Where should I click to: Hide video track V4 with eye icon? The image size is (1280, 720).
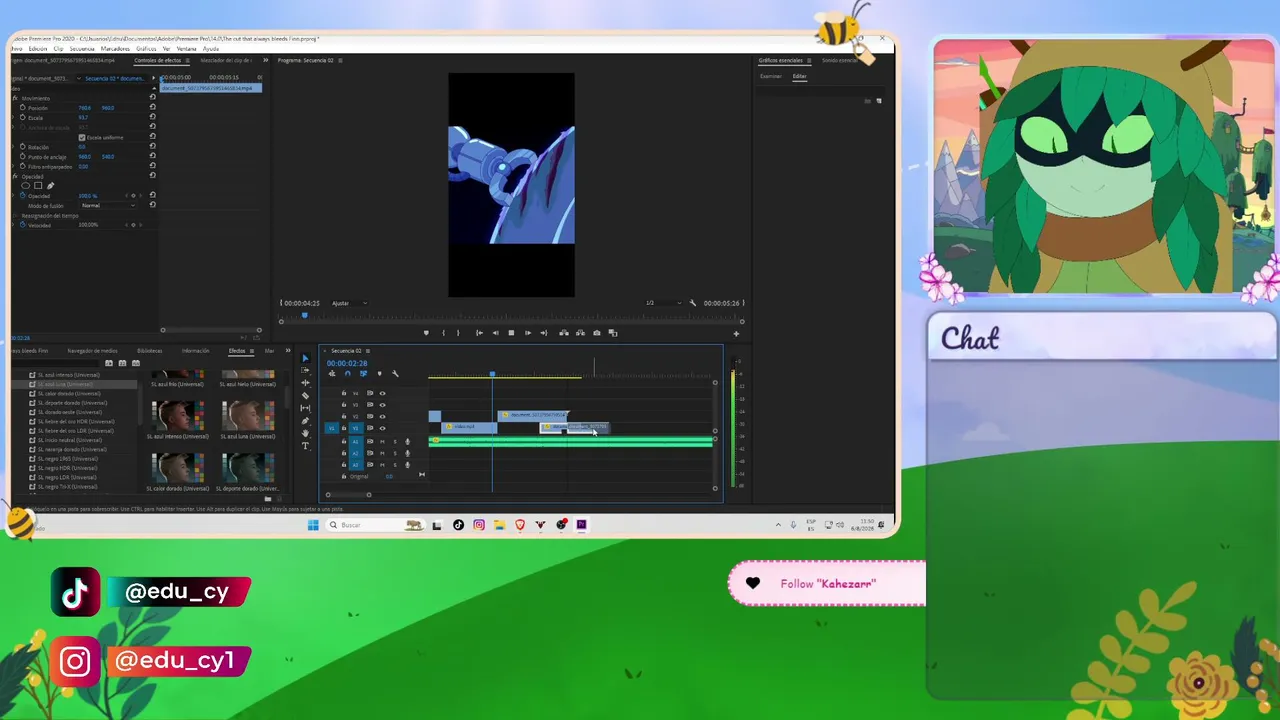(382, 393)
